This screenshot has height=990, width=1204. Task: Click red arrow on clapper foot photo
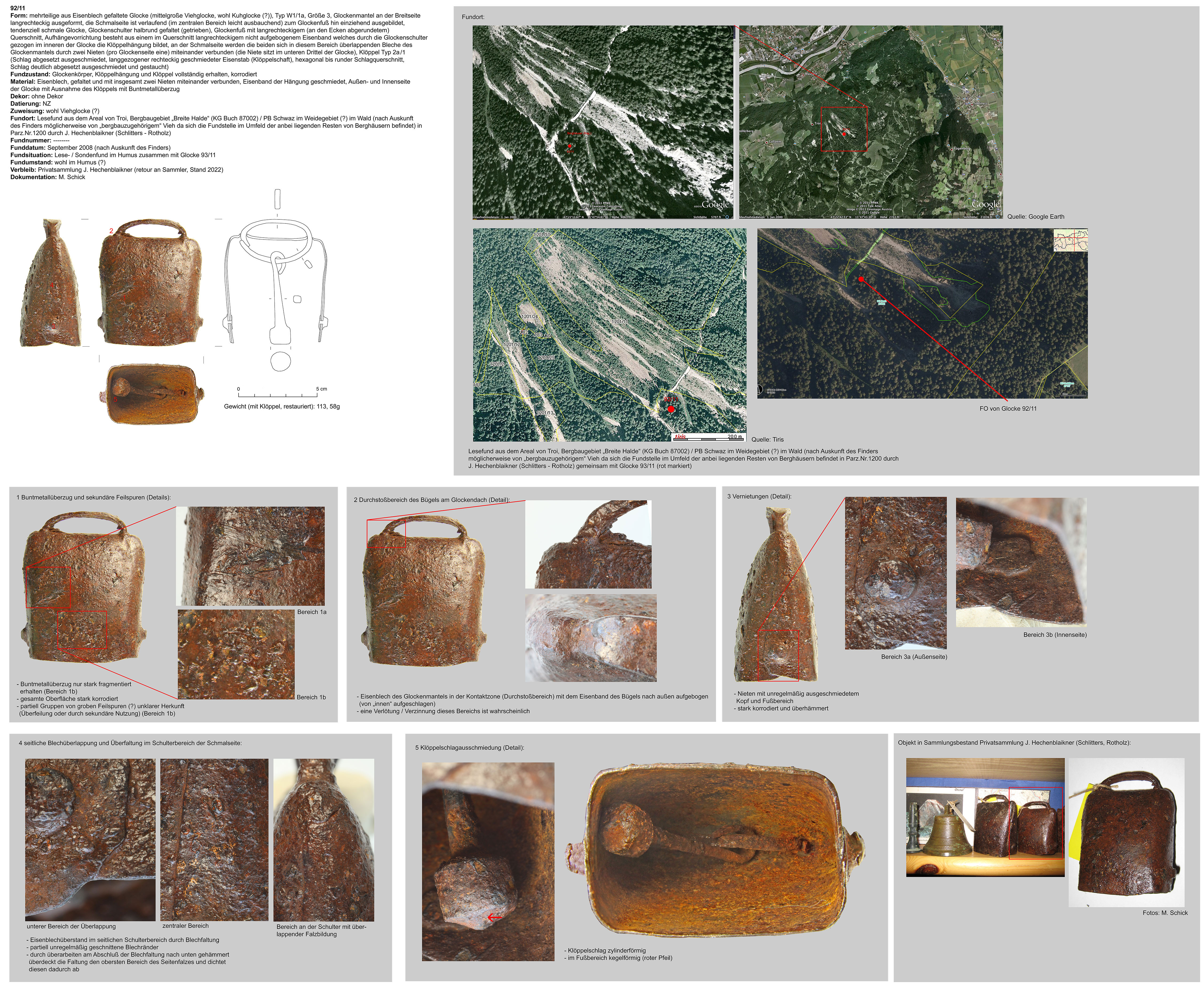[x=494, y=917]
